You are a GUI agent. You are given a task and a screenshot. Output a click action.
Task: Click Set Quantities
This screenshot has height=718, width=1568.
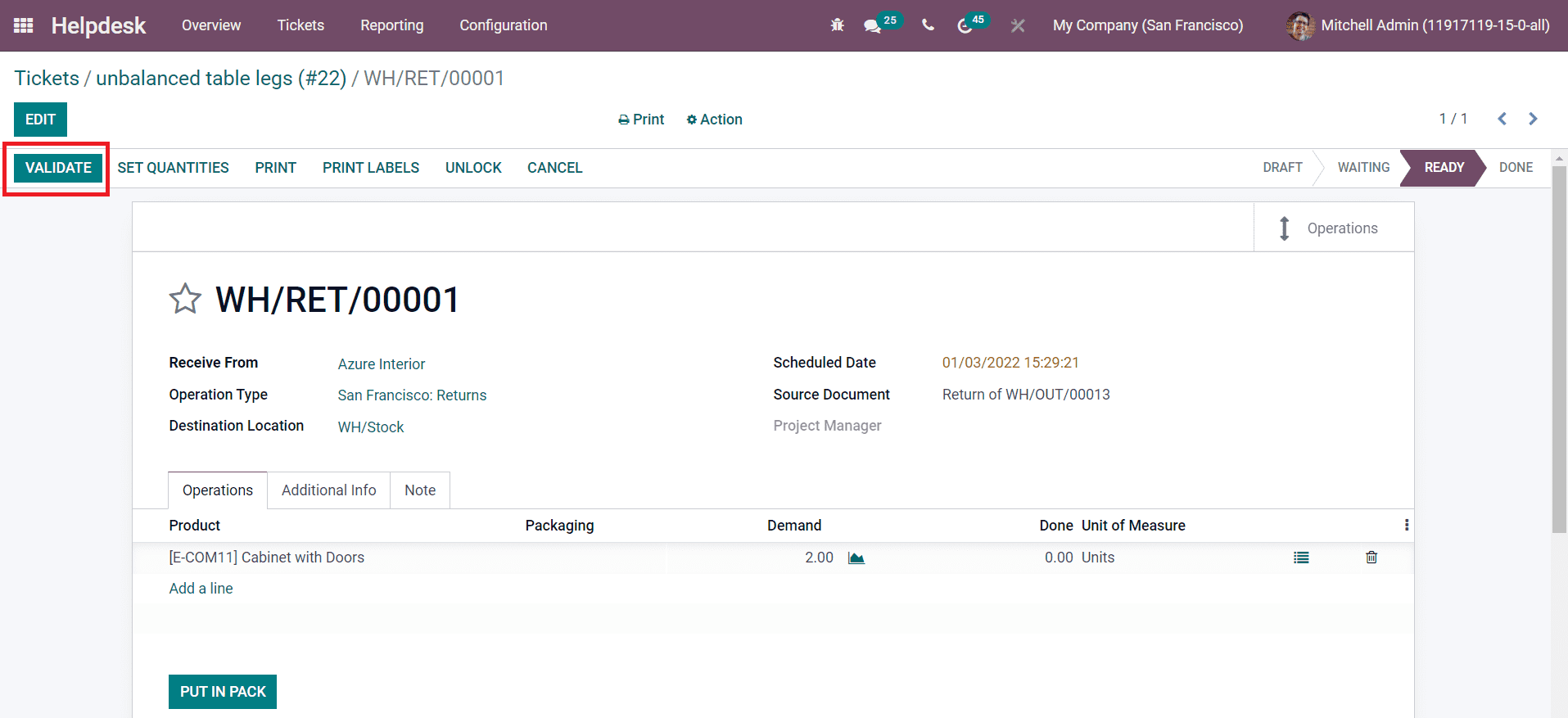(174, 168)
